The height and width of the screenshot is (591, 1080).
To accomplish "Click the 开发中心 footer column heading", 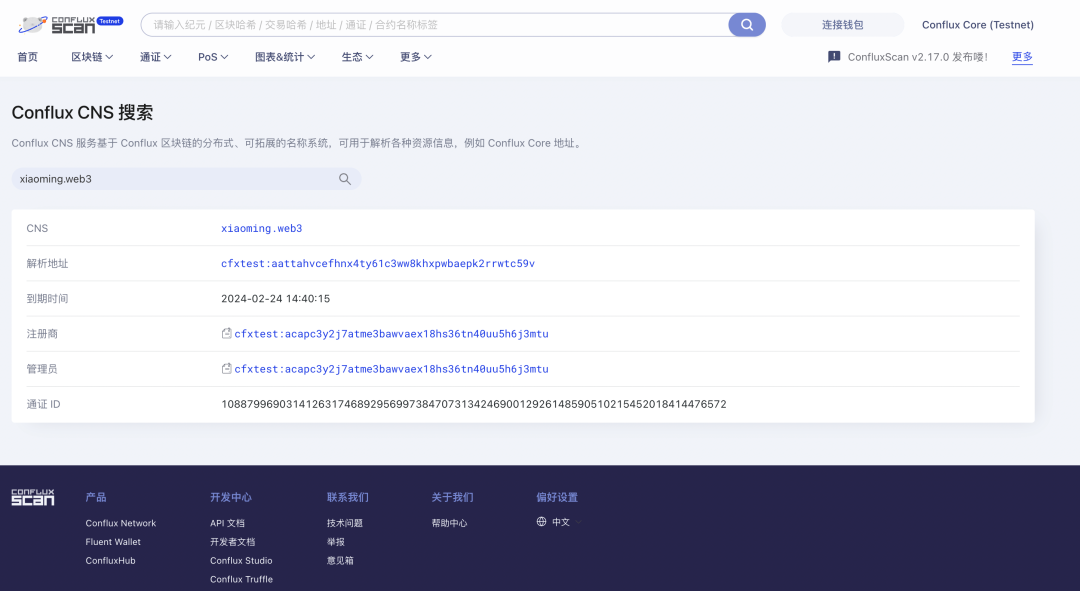I will click(231, 497).
